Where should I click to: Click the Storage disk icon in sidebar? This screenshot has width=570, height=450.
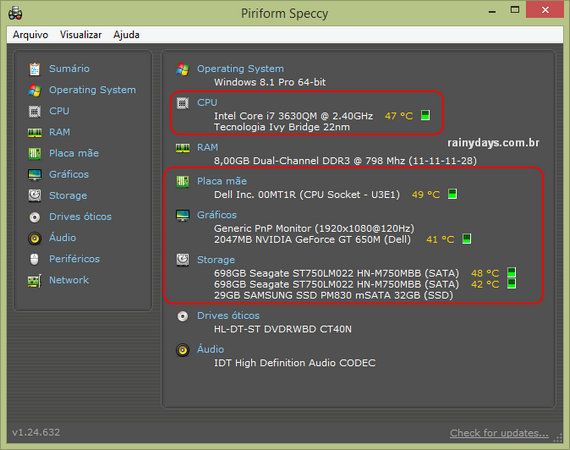click(x=35, y=195)
